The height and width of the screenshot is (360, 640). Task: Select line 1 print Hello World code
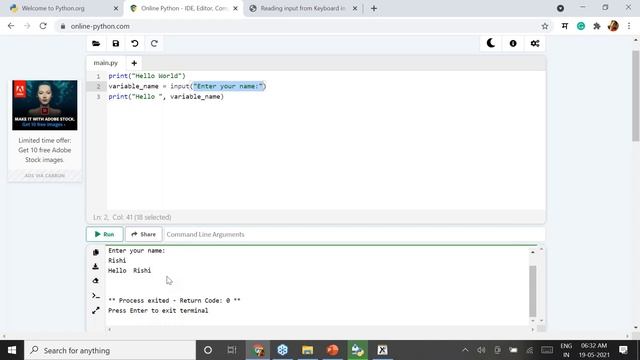point(147,76)
